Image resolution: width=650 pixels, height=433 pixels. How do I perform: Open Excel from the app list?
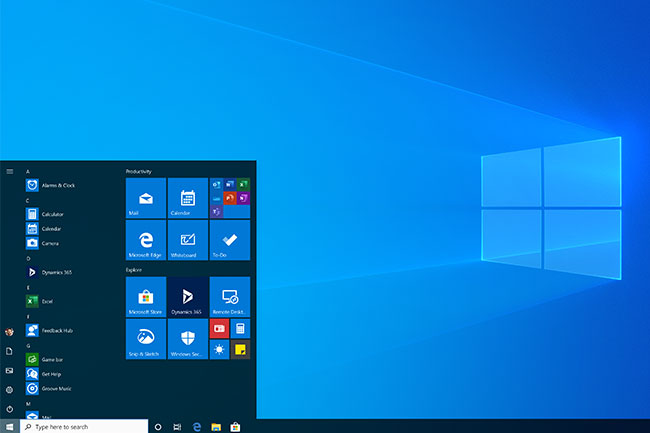pyautogui.click(x=39, y=301)
